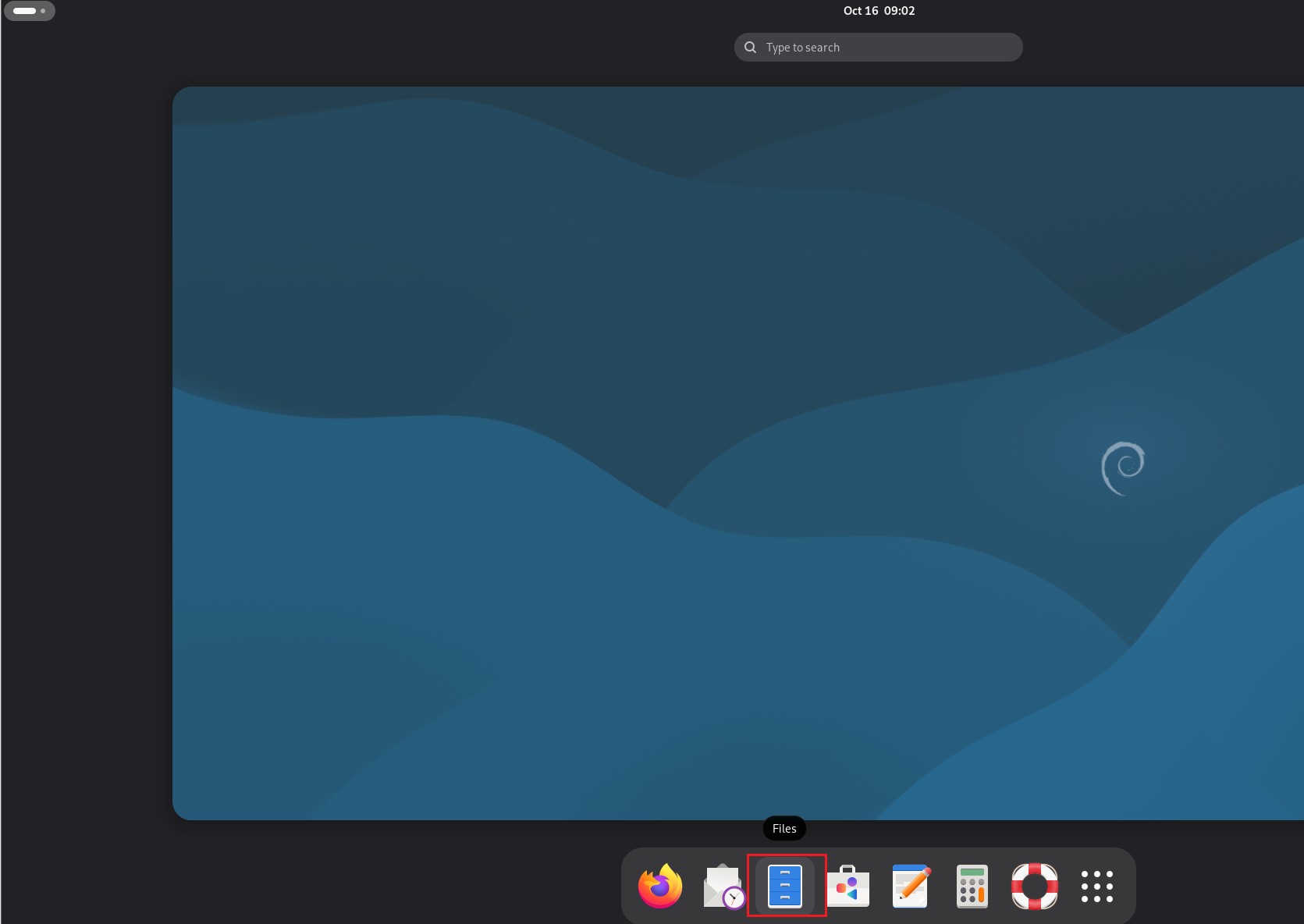Launch Firefox from the dash
This screenshot has width=1304, height=924.
click(659, 885)
